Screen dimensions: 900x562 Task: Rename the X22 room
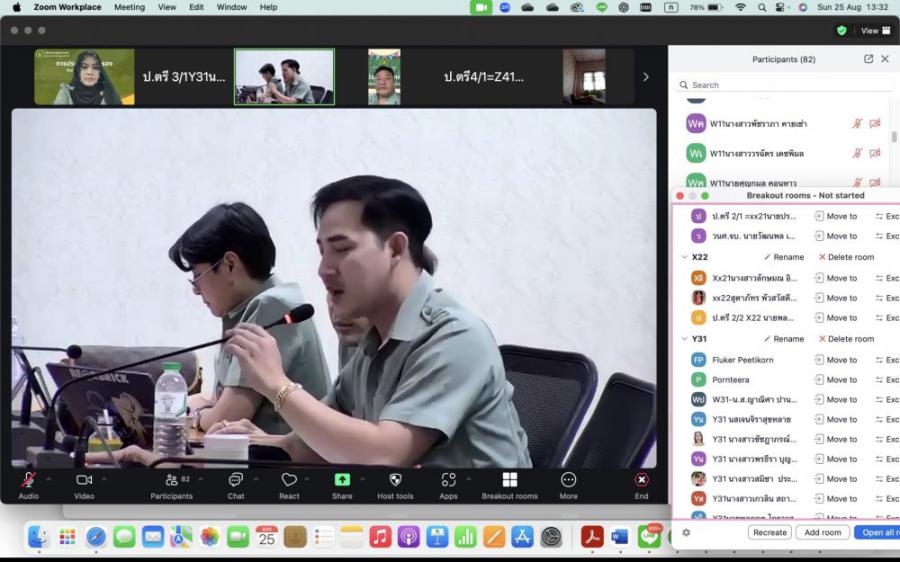coord(783,257)
